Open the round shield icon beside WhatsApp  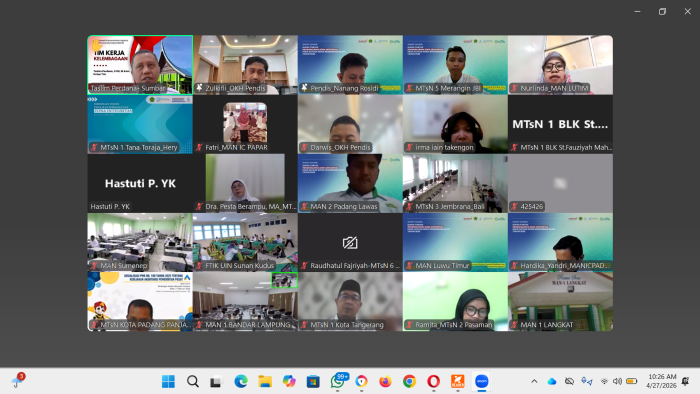pos(362,382)
